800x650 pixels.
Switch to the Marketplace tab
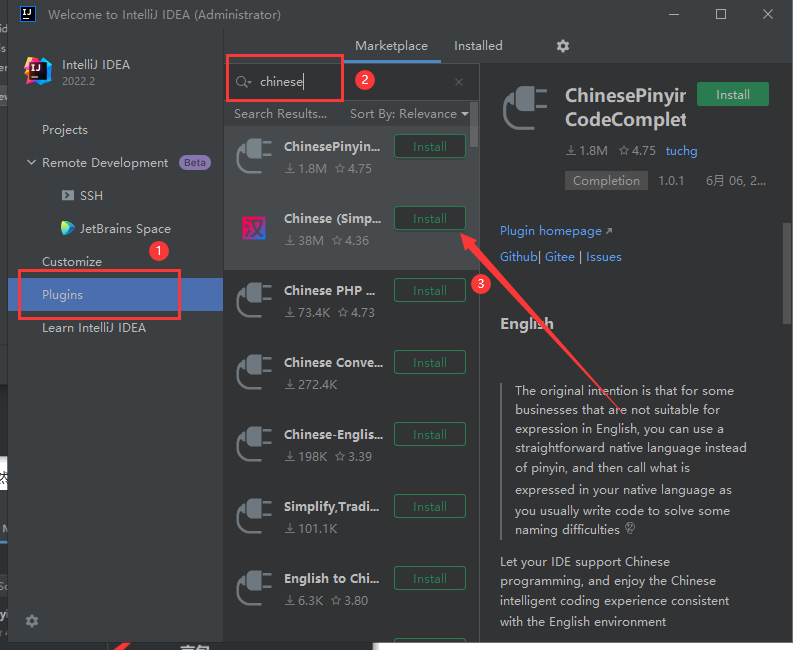coord(391,46)
